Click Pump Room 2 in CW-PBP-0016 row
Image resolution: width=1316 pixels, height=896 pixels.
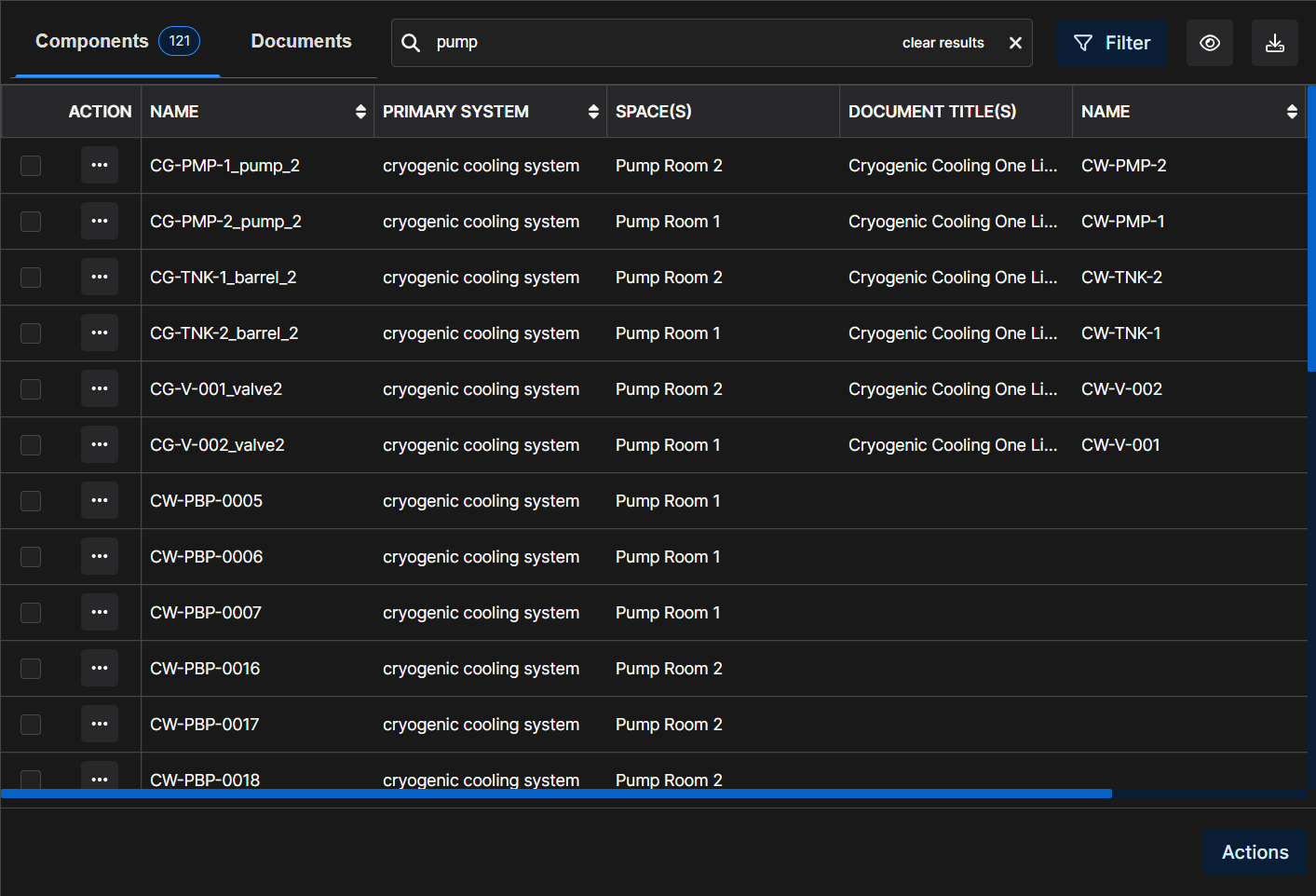(x=669, y=669)
